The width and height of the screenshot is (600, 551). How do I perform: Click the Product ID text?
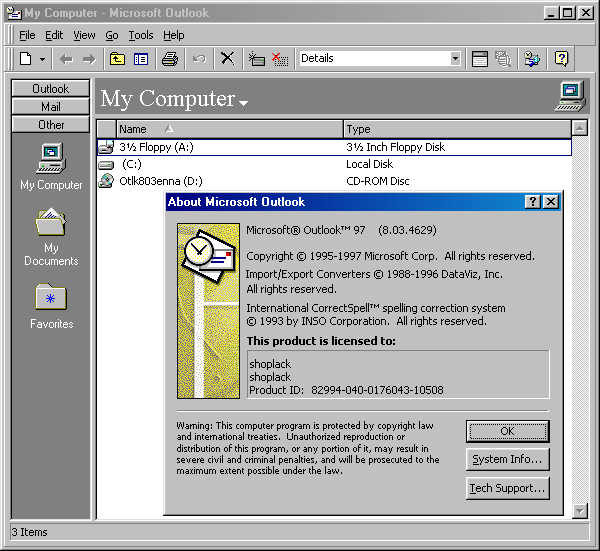[346, 390]
